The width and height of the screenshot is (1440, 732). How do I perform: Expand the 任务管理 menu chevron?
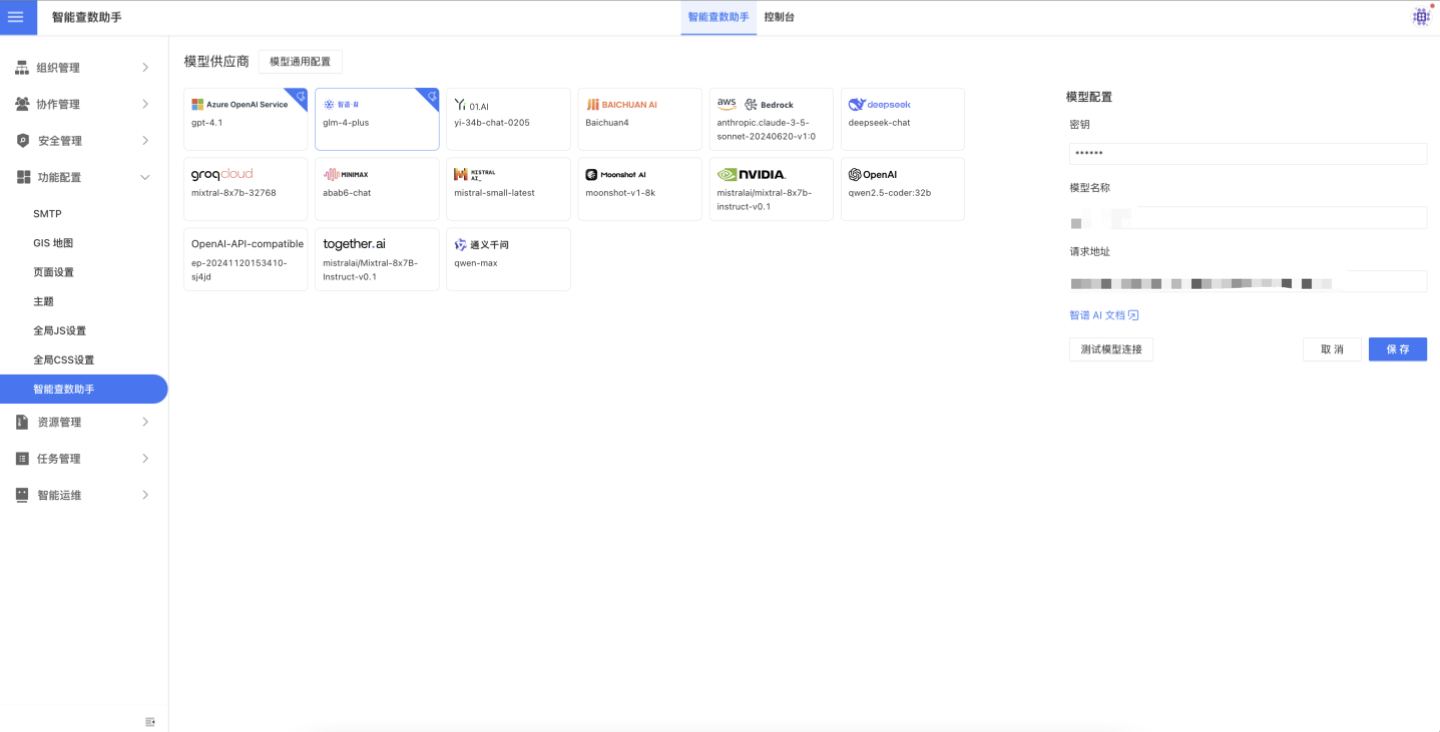(145, 459)
